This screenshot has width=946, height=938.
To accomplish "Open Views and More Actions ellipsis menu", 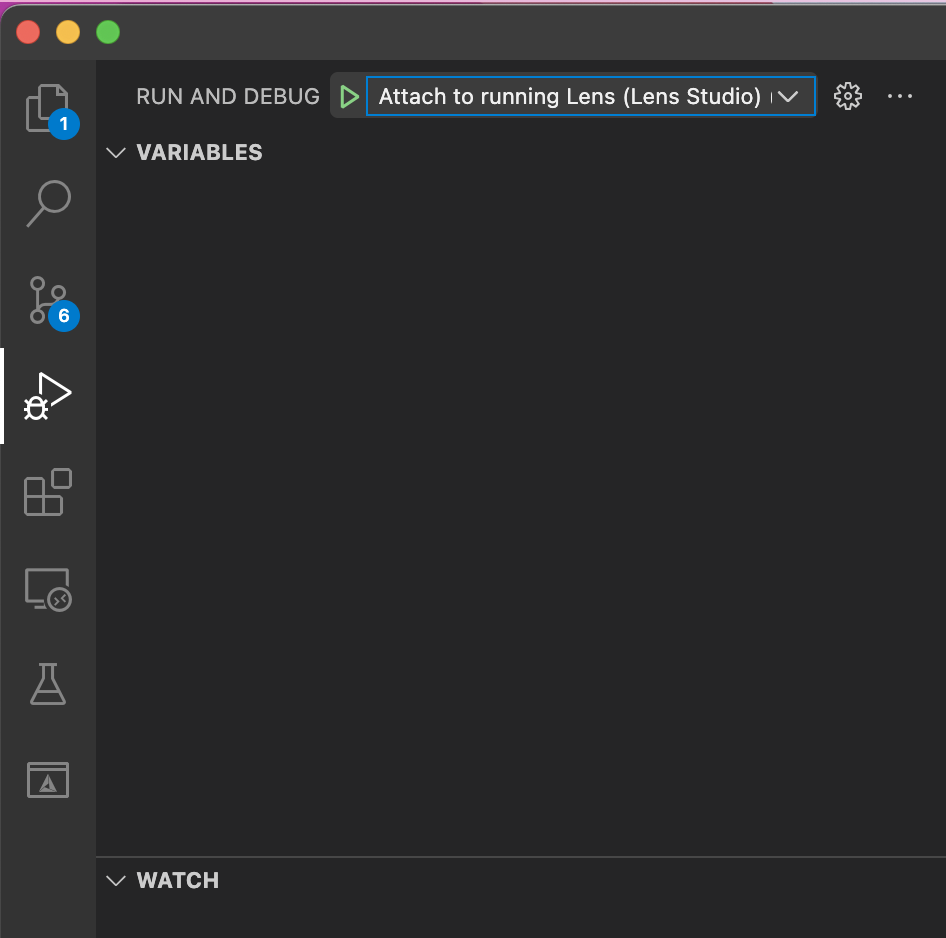I will coord(900,97).
